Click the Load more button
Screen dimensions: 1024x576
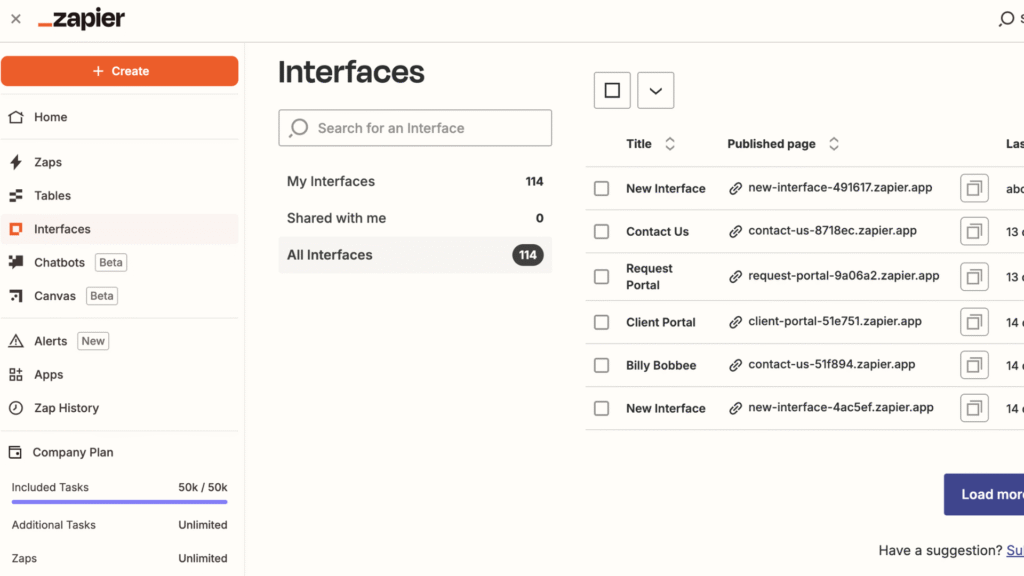[x=984, y=494]
